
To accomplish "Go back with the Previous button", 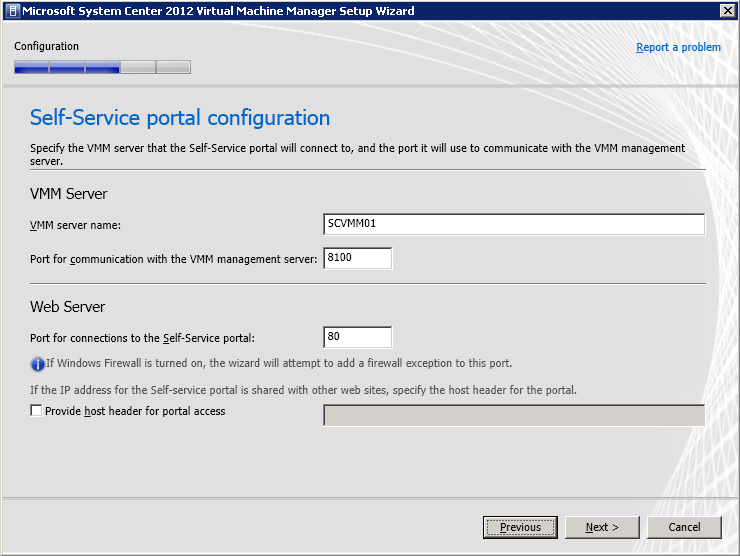I will click(x=520, y=527).
